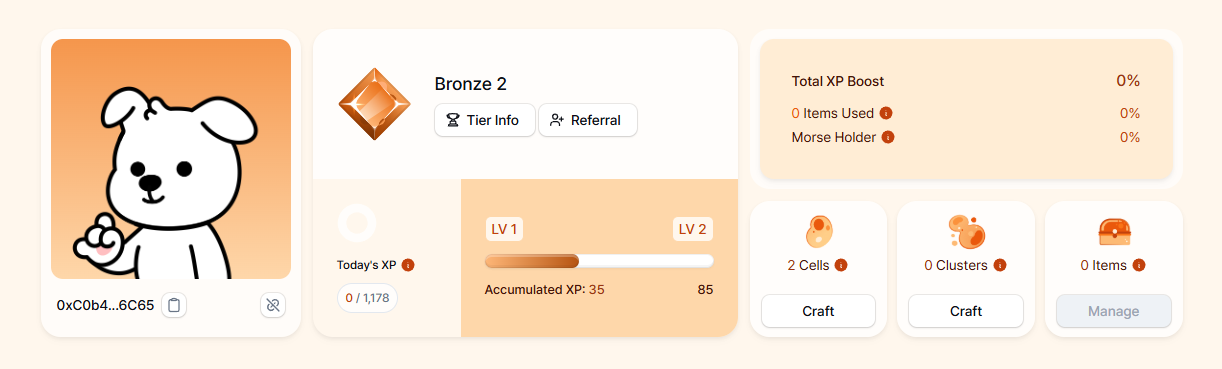This screenshot has height=369, width=1222.
Task: Click info icon beside Morse Holder
Action: [x=888, y=137]
